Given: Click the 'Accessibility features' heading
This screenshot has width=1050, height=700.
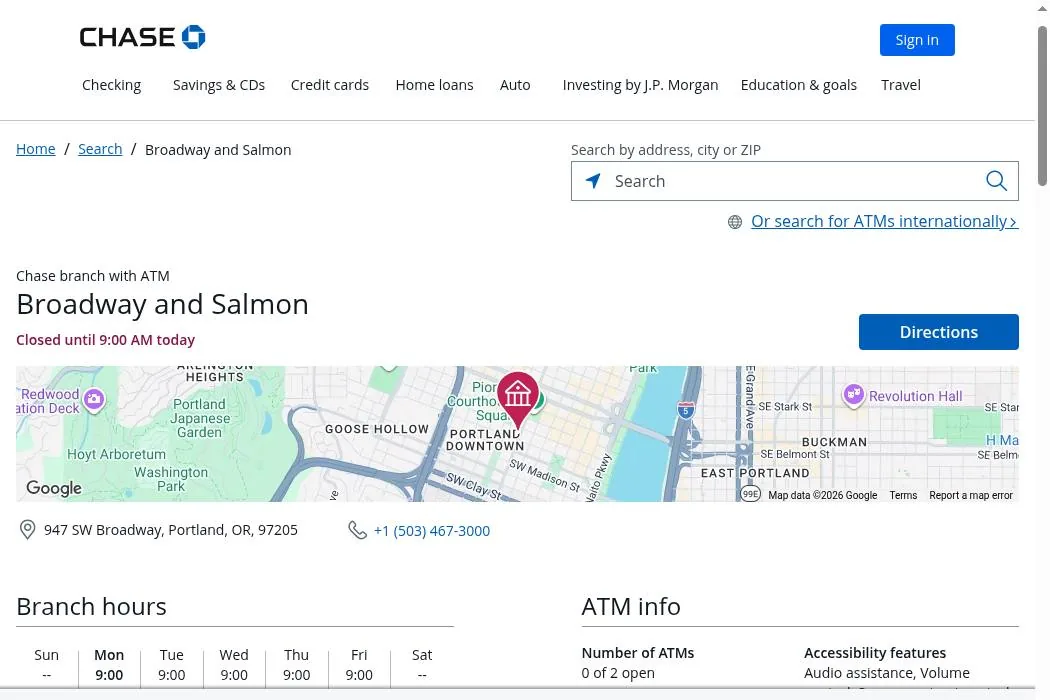Looking at the screenshot, I should pos(875,652).
